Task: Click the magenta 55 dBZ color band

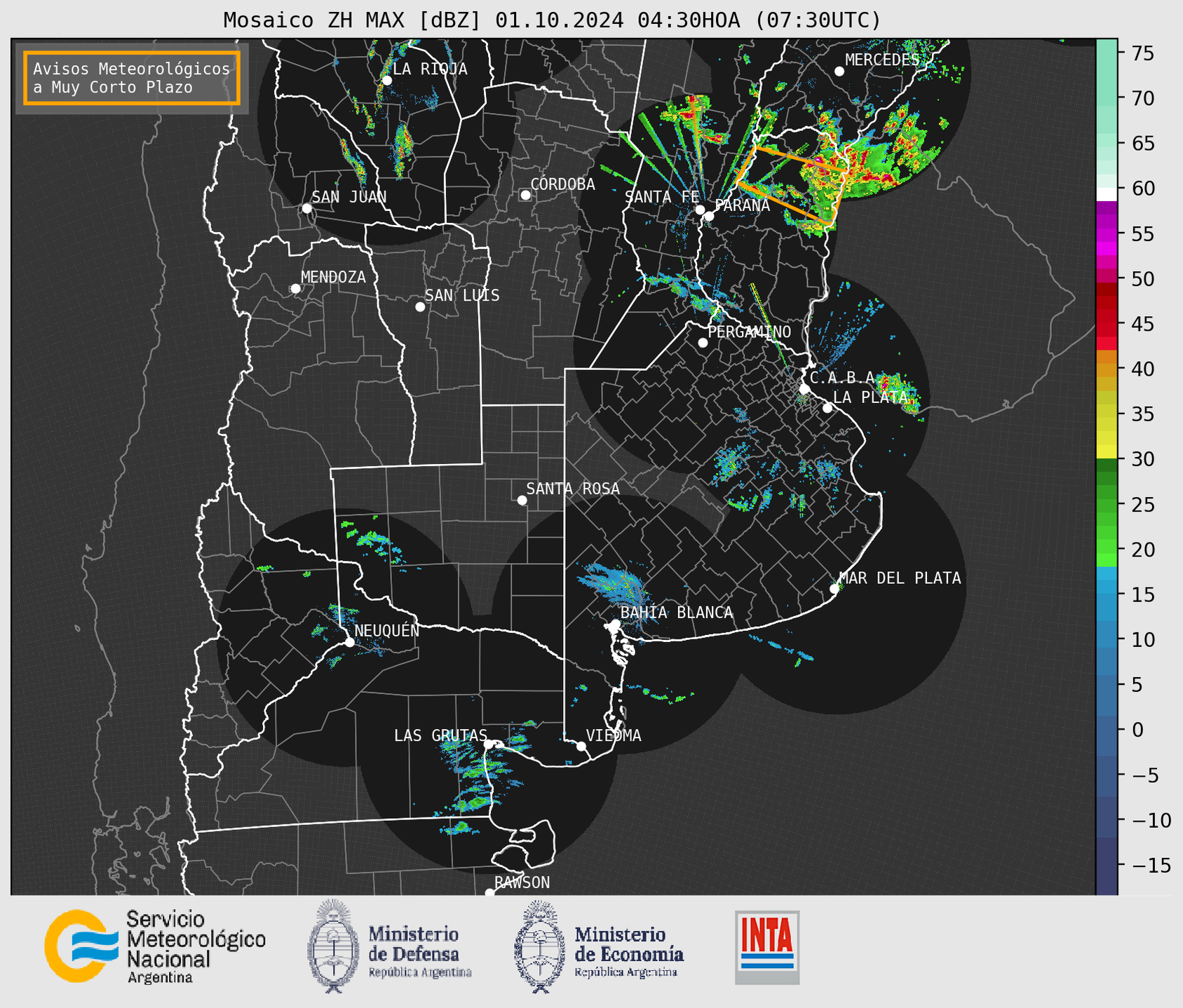Action: pos(1107,235)
